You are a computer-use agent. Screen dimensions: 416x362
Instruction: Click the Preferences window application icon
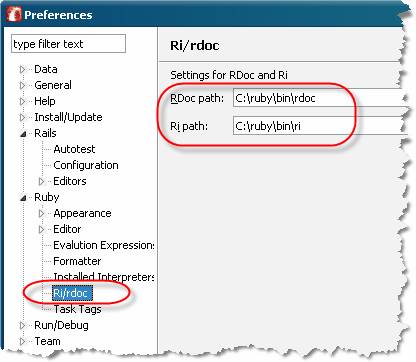click(13, 14)
